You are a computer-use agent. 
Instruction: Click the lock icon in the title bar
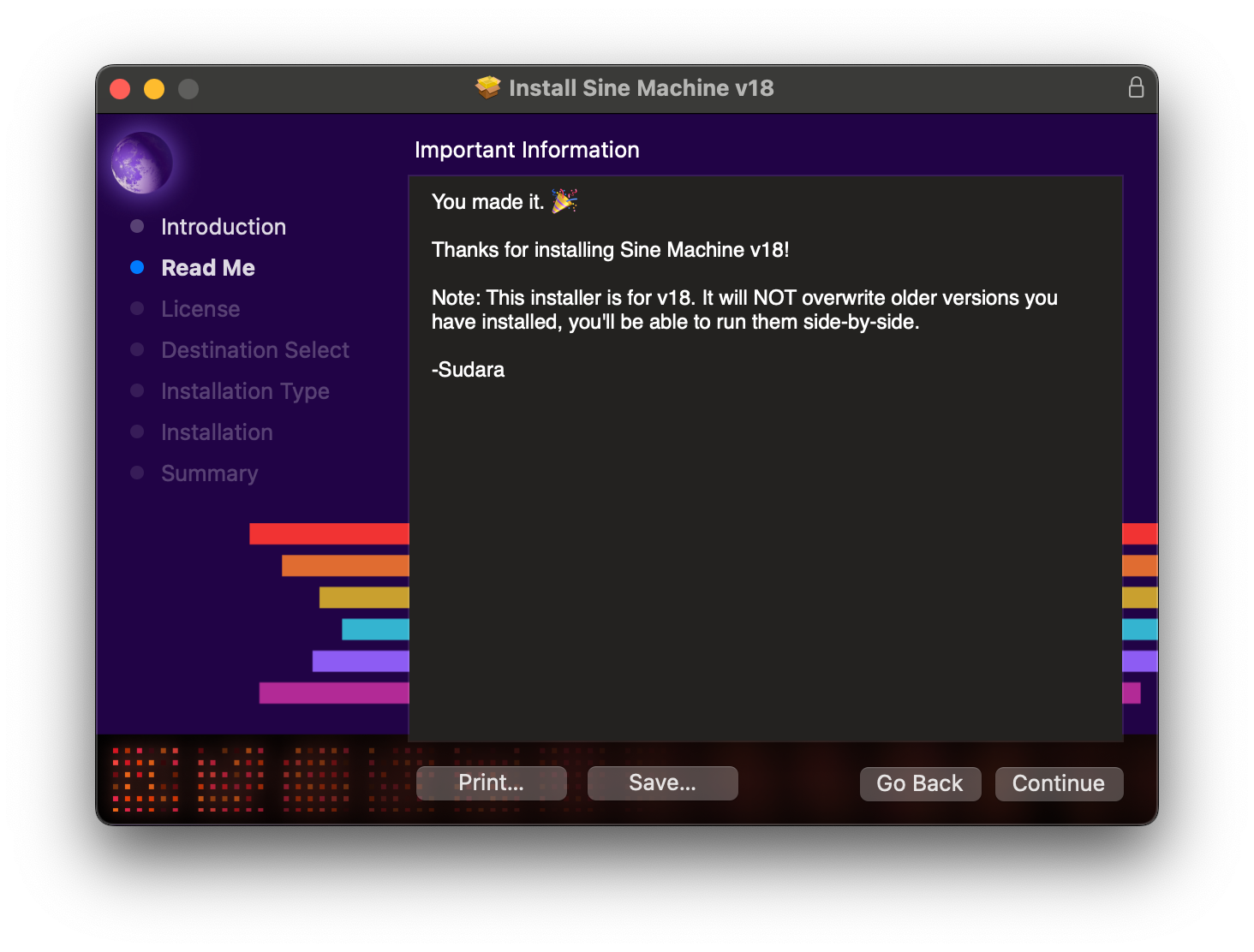[1137, 87]
